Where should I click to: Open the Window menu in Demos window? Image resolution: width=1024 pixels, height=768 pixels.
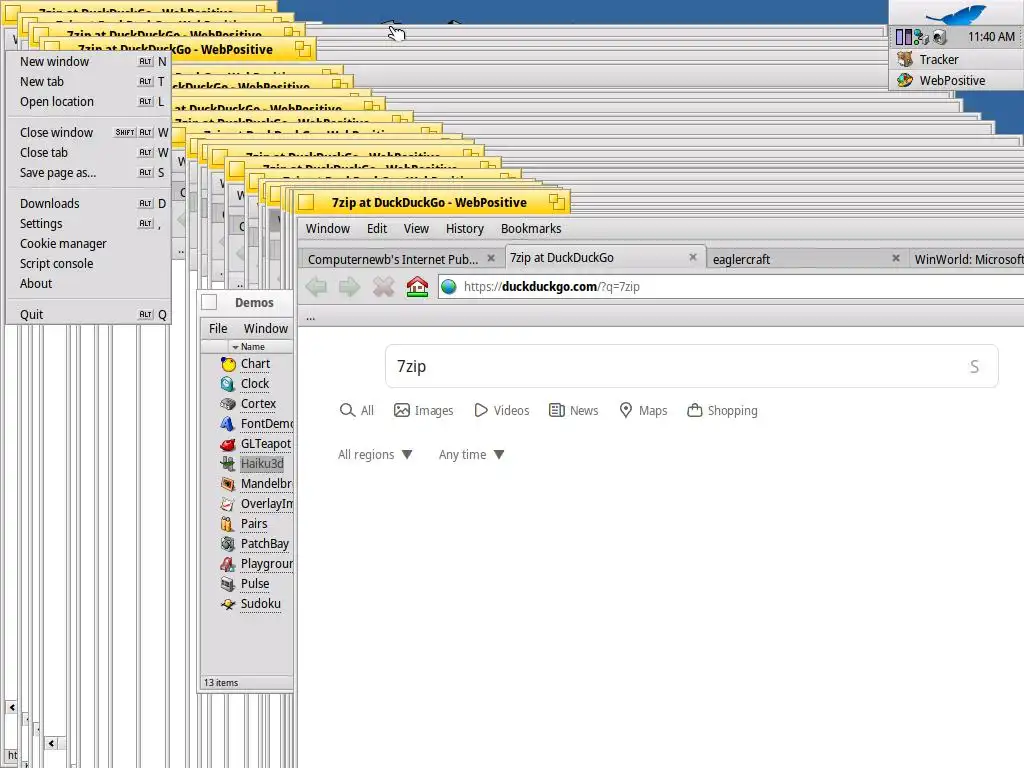coord(266,328)
